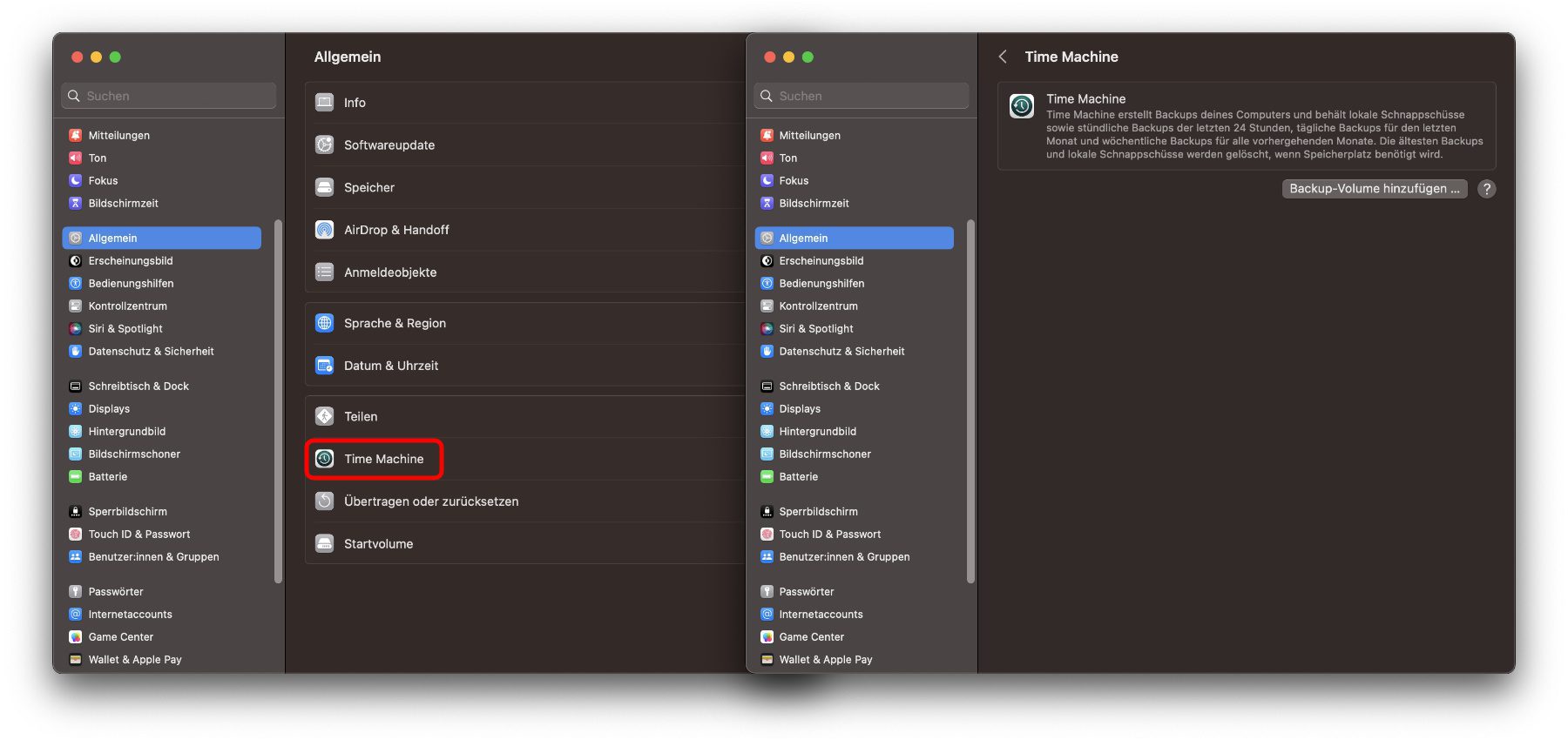Viewport: 1568px width, 740px height.
Task: Click the AirDrop & Handoff icon
Action: click(x=324, y=230)
